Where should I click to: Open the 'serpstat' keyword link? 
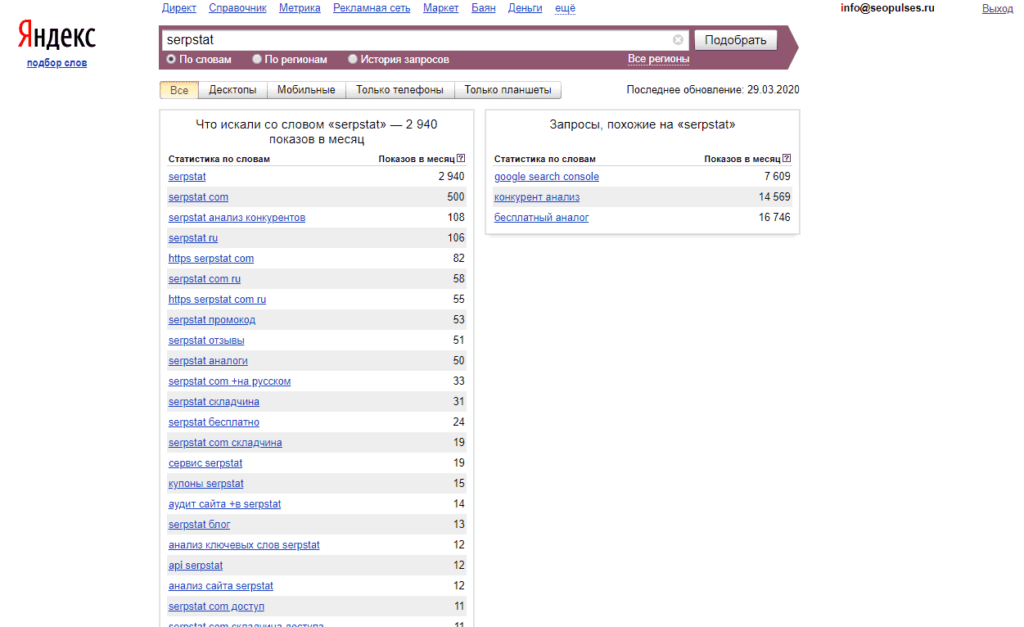(x=187, y=176)
